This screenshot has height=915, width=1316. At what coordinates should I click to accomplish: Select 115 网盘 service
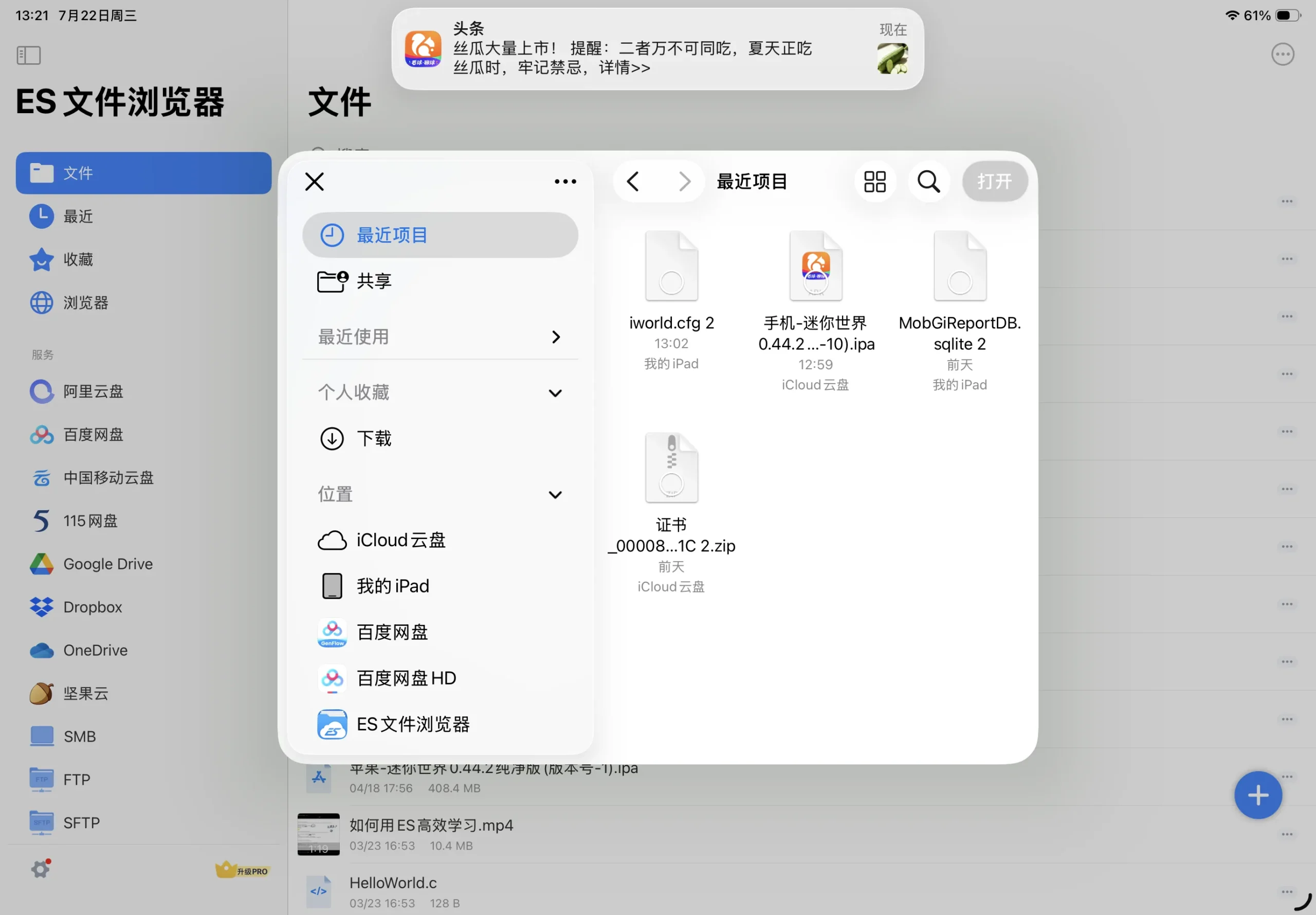coord(143,521)
